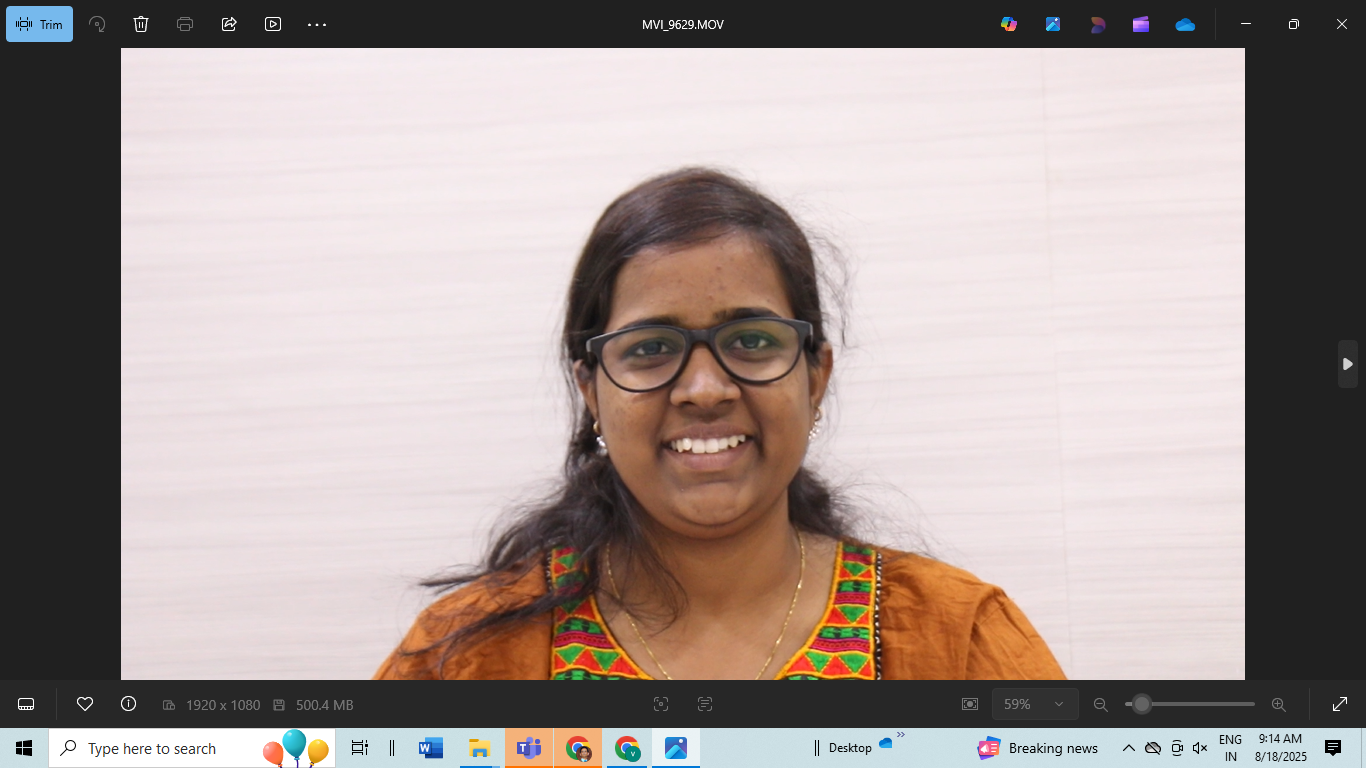
Task: Toggle favorite with the heart icon
Action: (x=85, y=704)
